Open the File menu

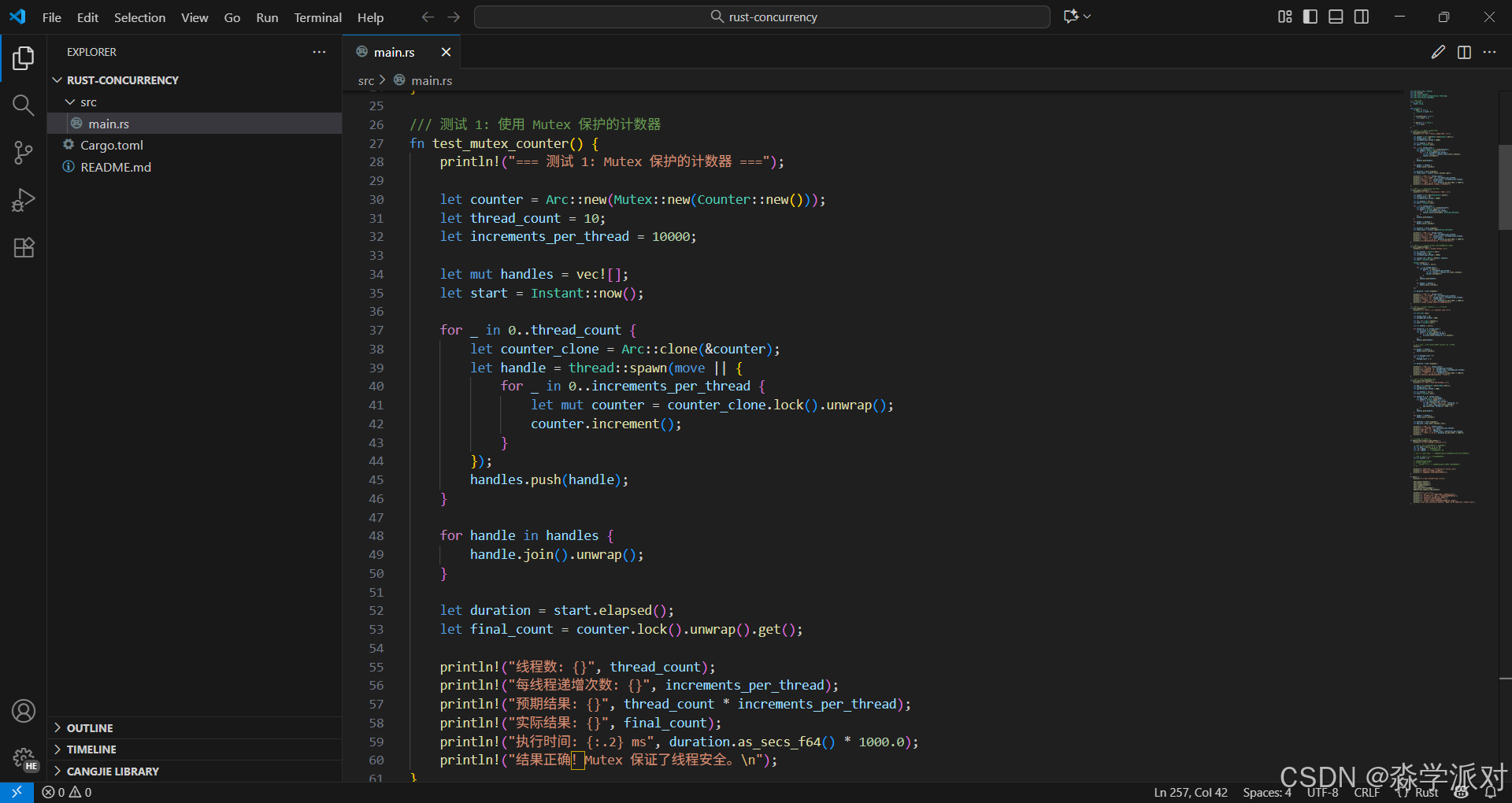[52, 17]
